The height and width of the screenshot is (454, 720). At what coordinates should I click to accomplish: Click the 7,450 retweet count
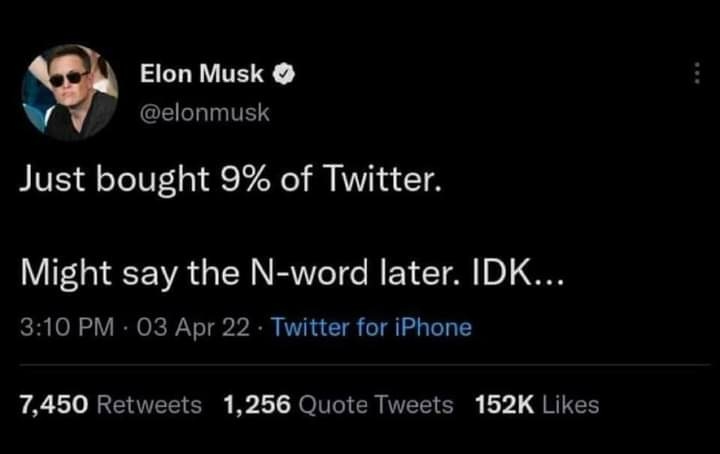(55, 404)
